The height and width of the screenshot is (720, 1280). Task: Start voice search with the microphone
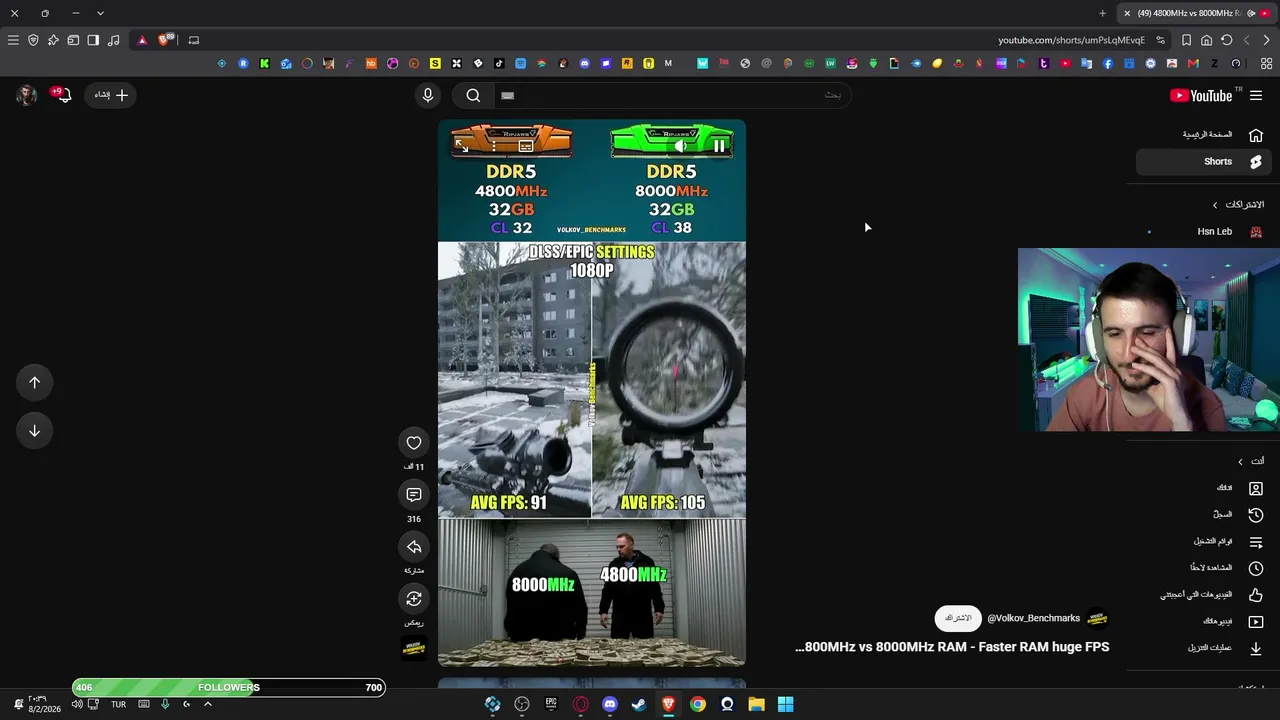428,95
